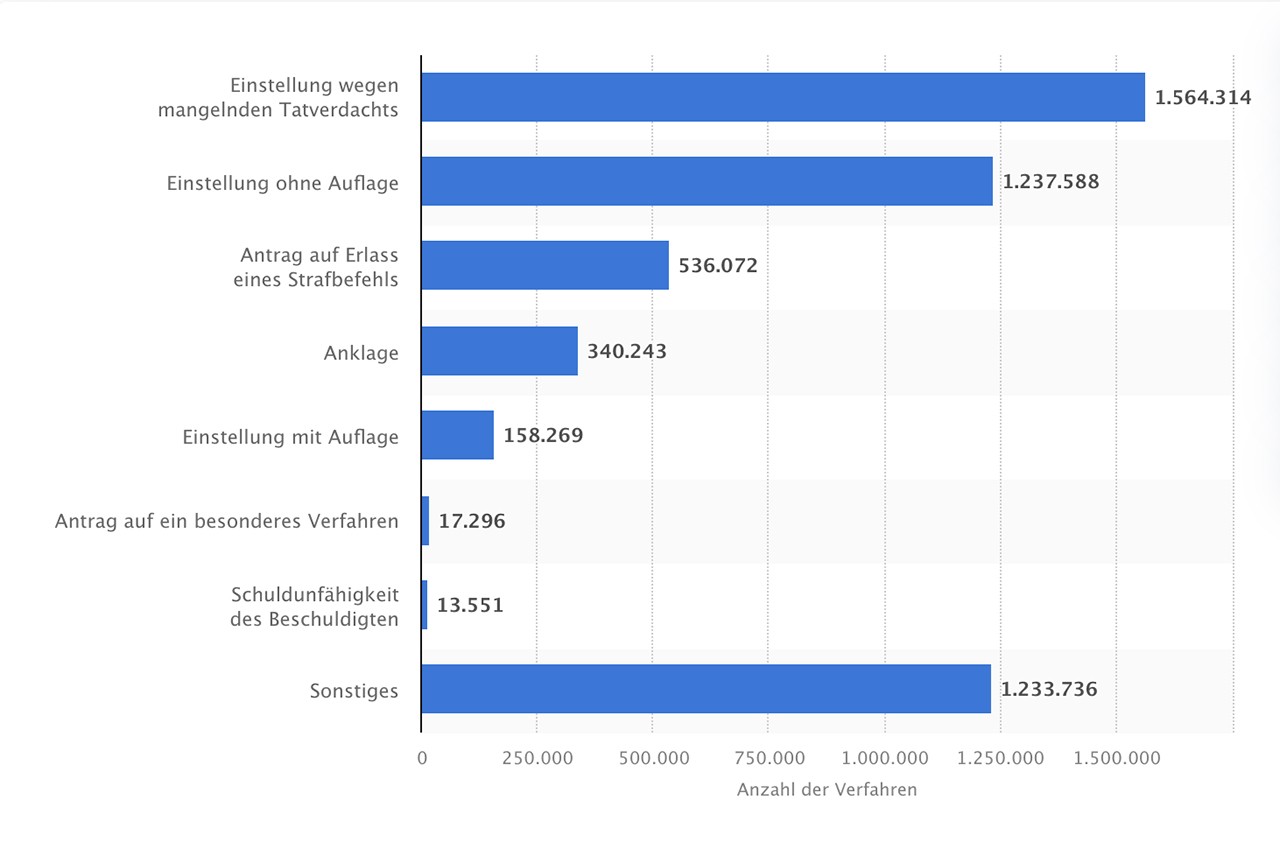Click the tiny Schuldunfähigkeit des Beschuldigten bar
Screen dimensions: 1280x842
tap(425, 605)
